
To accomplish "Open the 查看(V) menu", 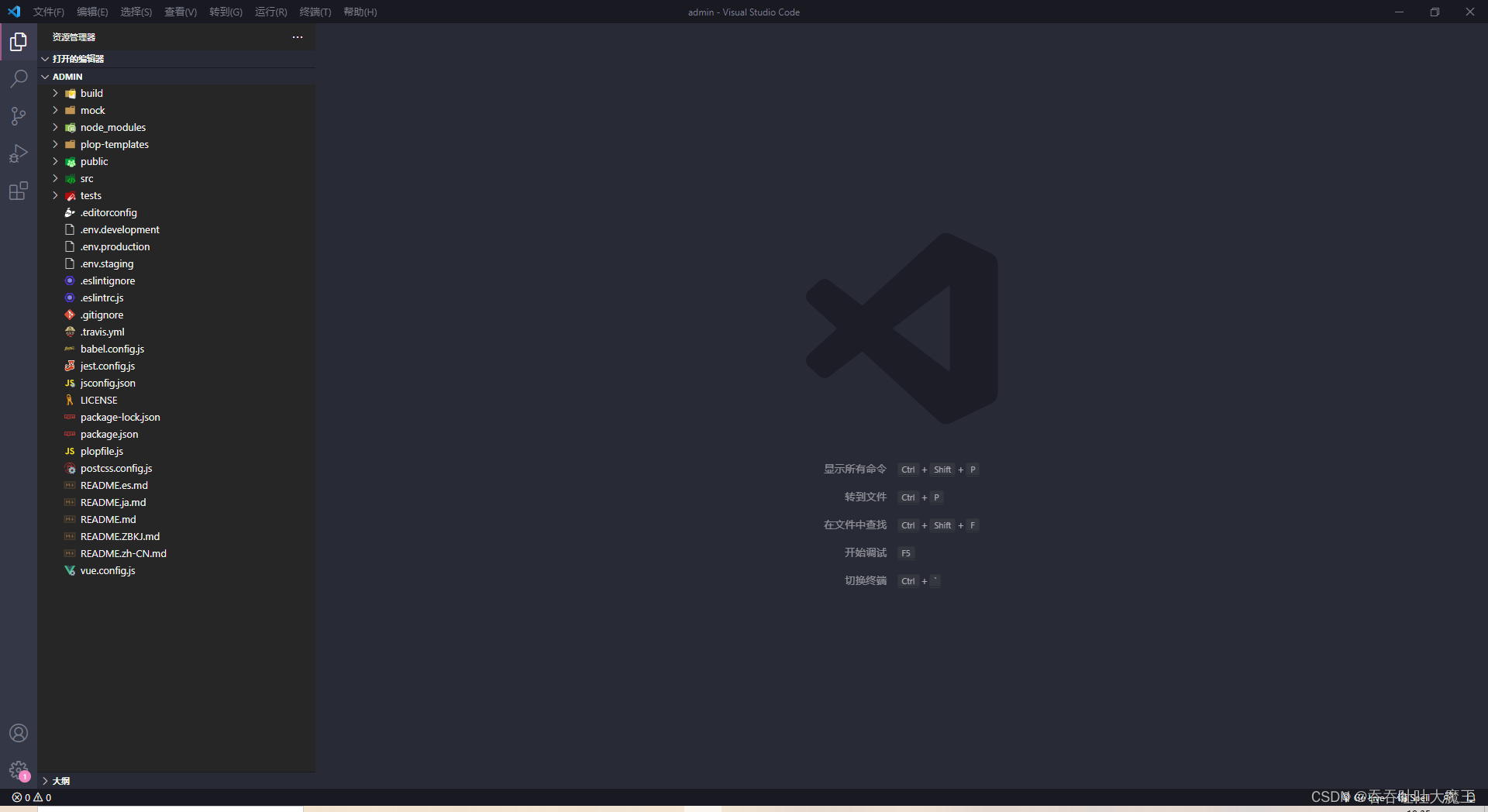I will (x=181, y=12).
